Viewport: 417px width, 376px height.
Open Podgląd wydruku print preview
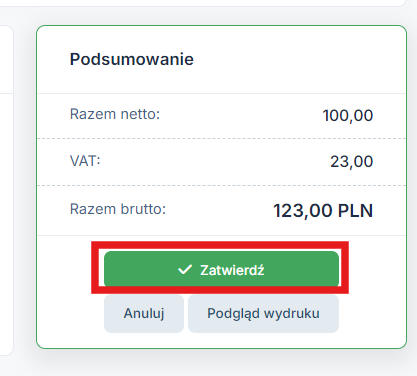263,313
